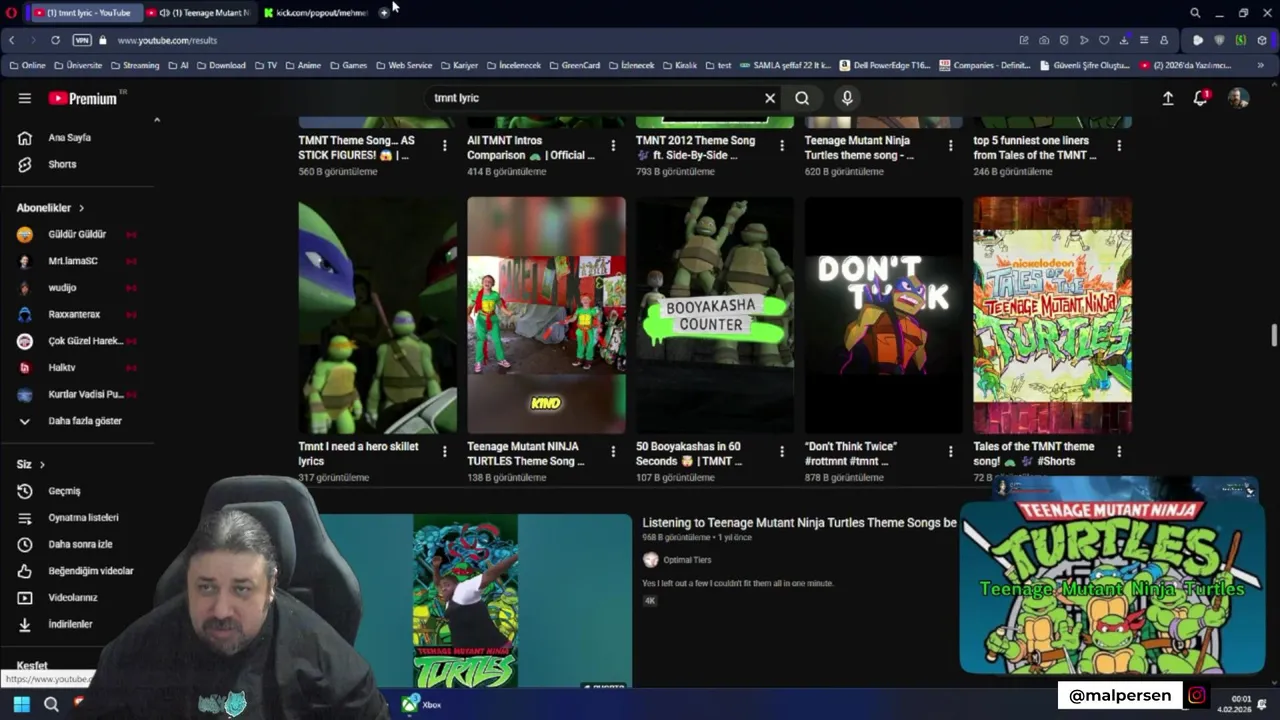Toggle the VPN badge in the address bar

point(82,40)
